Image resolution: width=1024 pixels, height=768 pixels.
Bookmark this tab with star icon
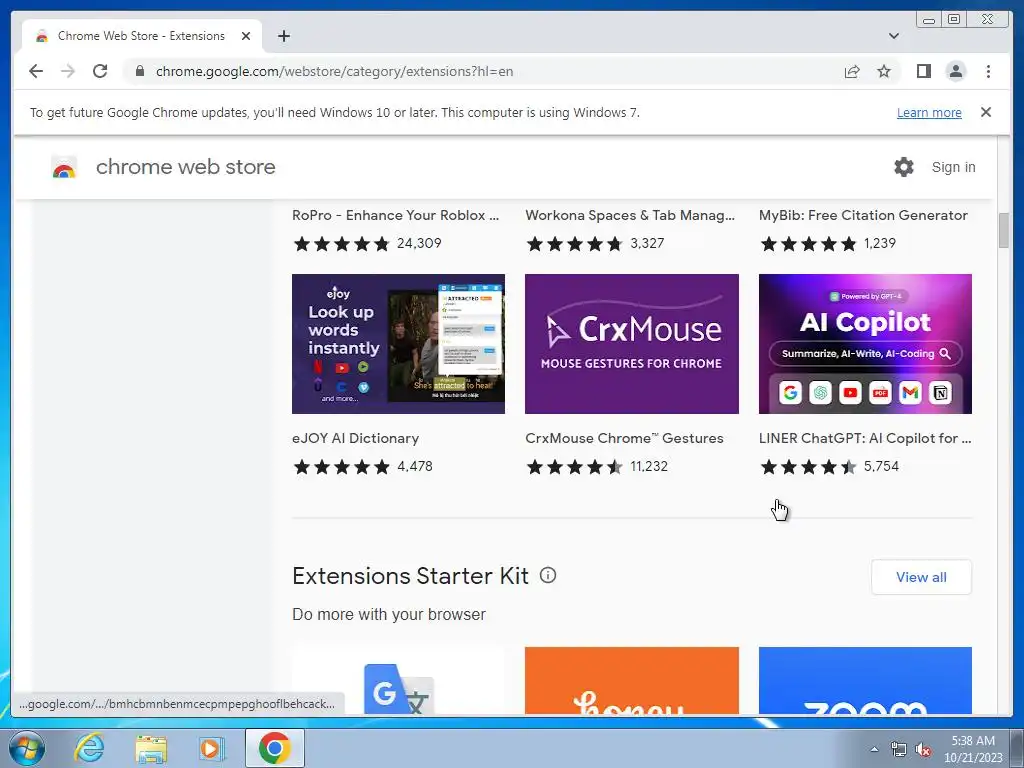pos(884,71)
